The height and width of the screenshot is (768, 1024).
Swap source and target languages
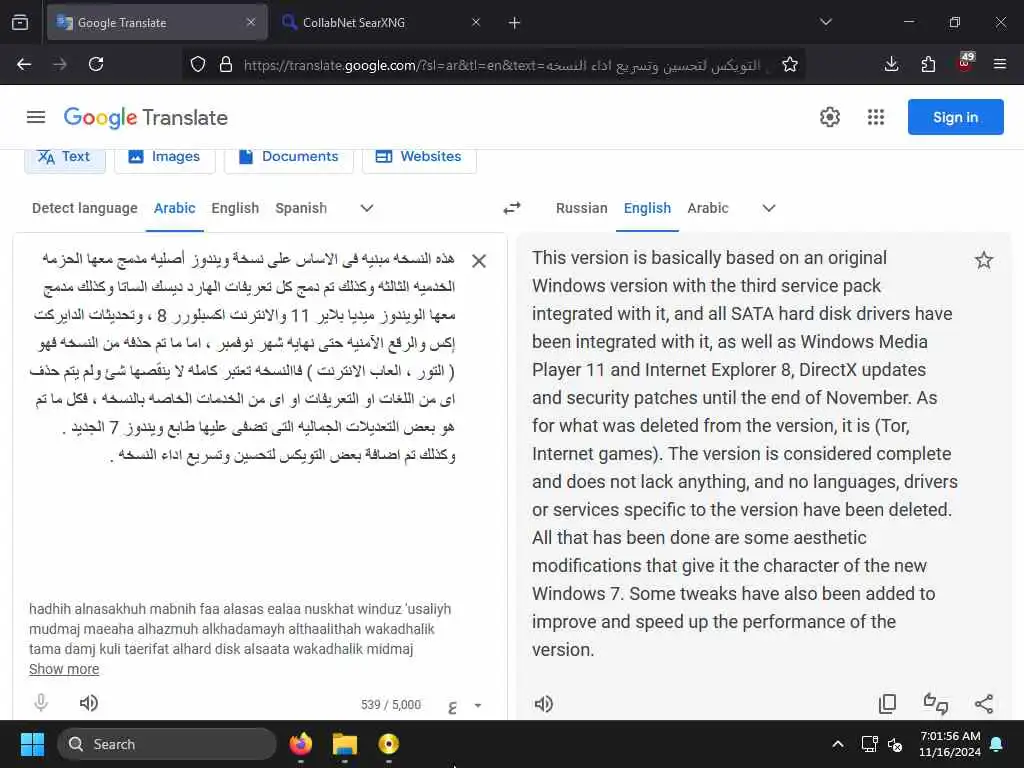coord(512,208)
